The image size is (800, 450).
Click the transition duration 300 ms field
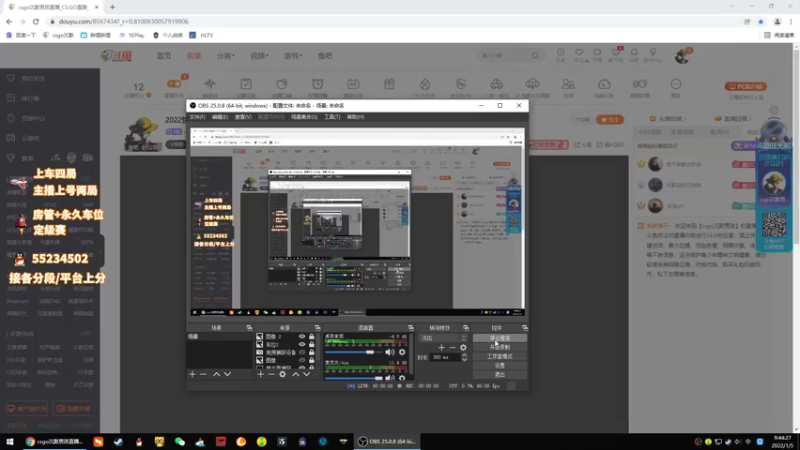coord(445,357)
